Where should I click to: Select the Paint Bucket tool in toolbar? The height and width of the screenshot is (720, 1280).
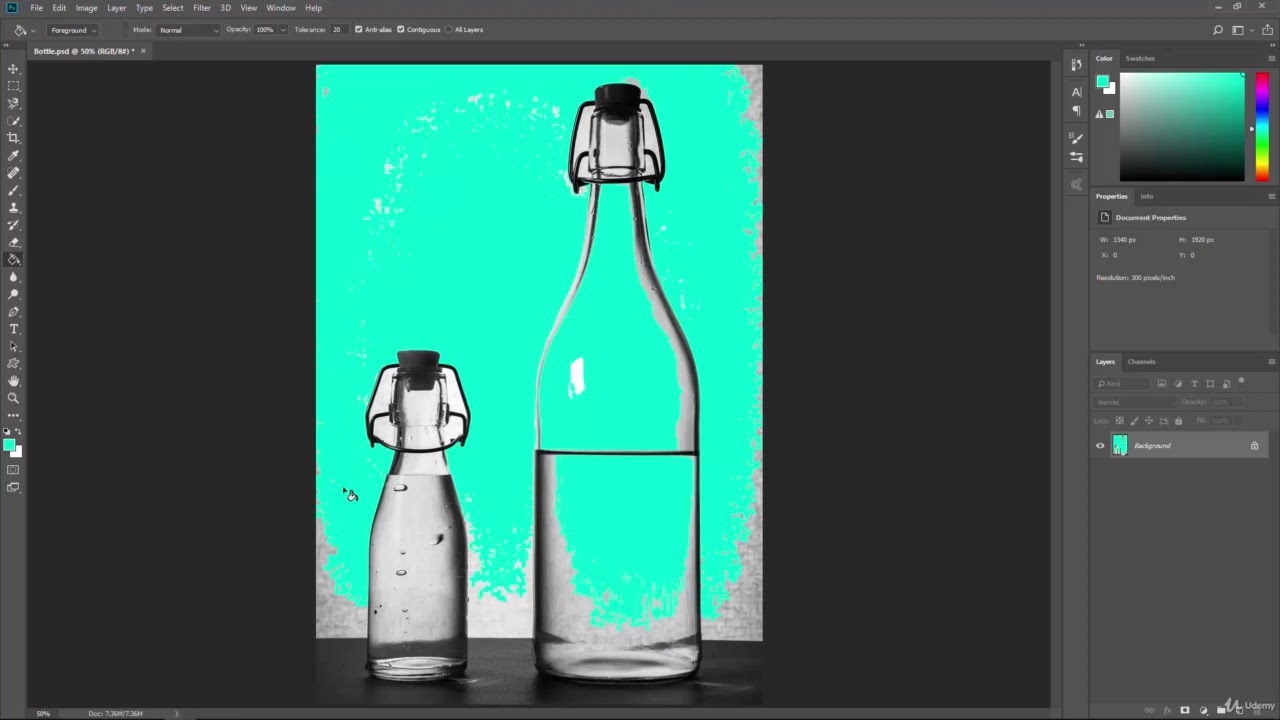(13, 260)
